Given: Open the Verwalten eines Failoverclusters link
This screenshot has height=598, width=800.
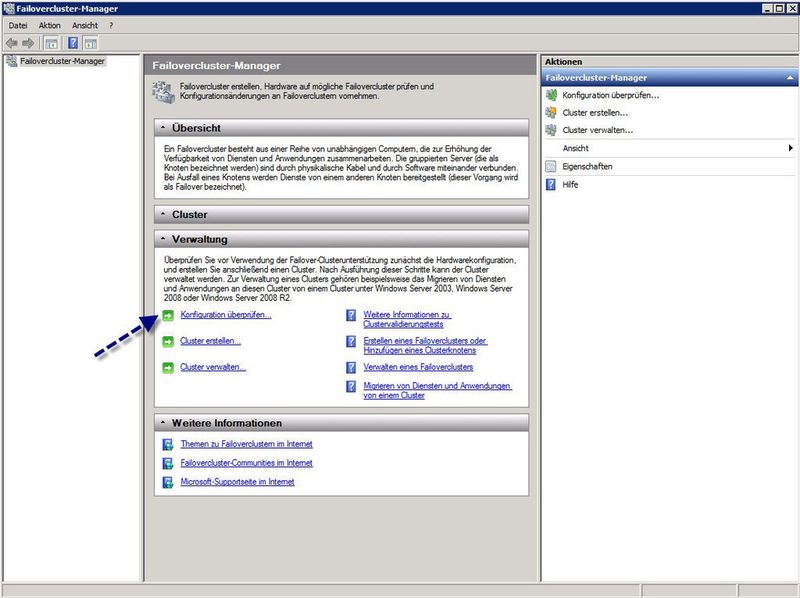Looking at the screenshot, I should tap(418, 367).
